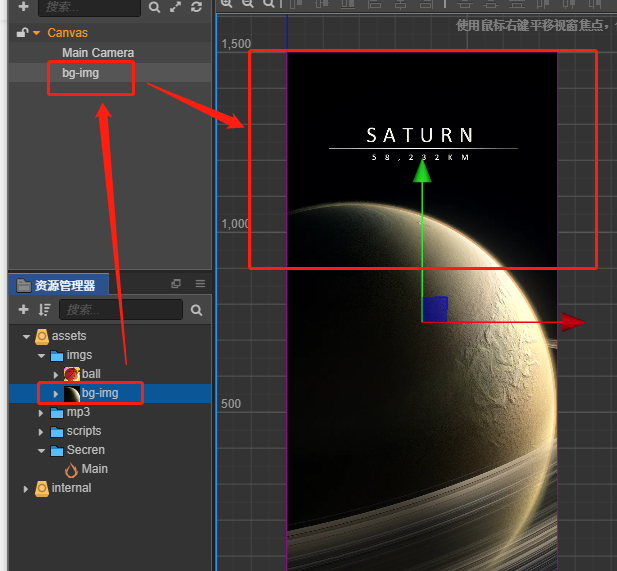Add a new node in the hierarchy panel
Image resolution: width=617 pixels, height=571 pixels.
[24, 6]
